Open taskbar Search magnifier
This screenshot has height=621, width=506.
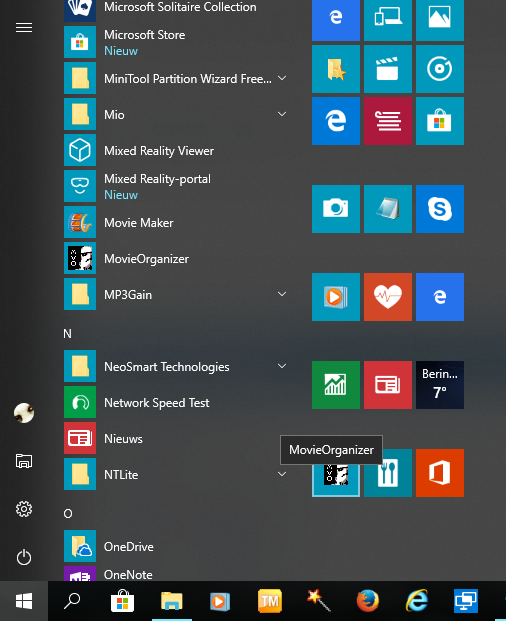coord(72,601)
